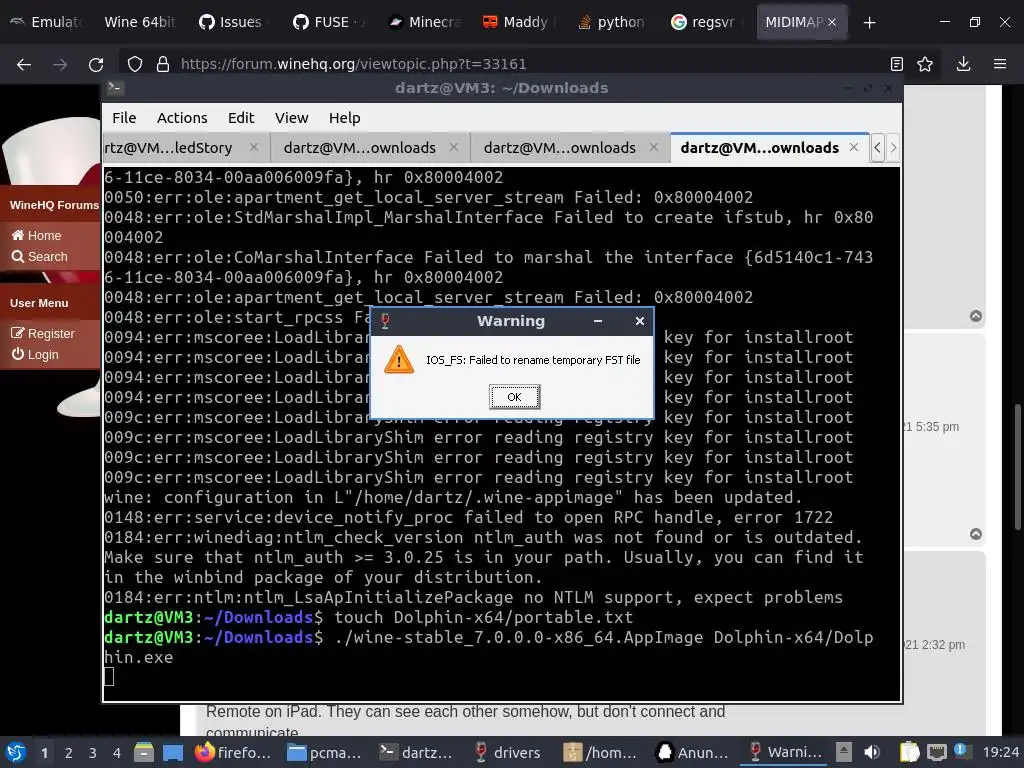
Task: Switch to the regsvr Google tab
Action: [x=705, y=22]
